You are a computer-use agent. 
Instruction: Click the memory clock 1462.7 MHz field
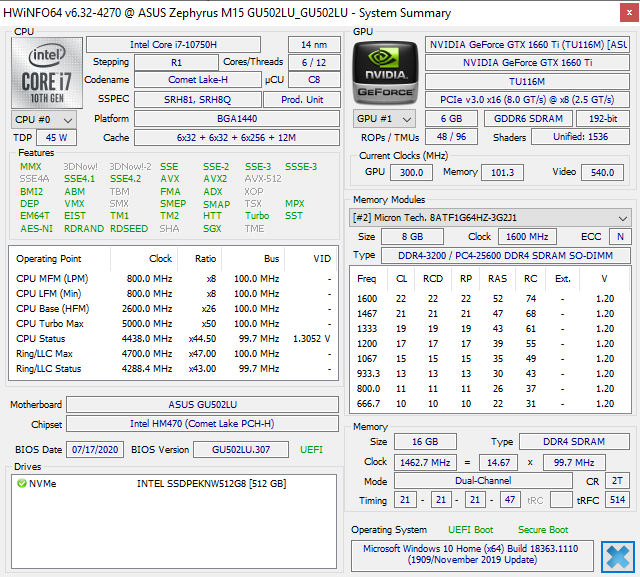pyautogui.click(x=425, y=463)
